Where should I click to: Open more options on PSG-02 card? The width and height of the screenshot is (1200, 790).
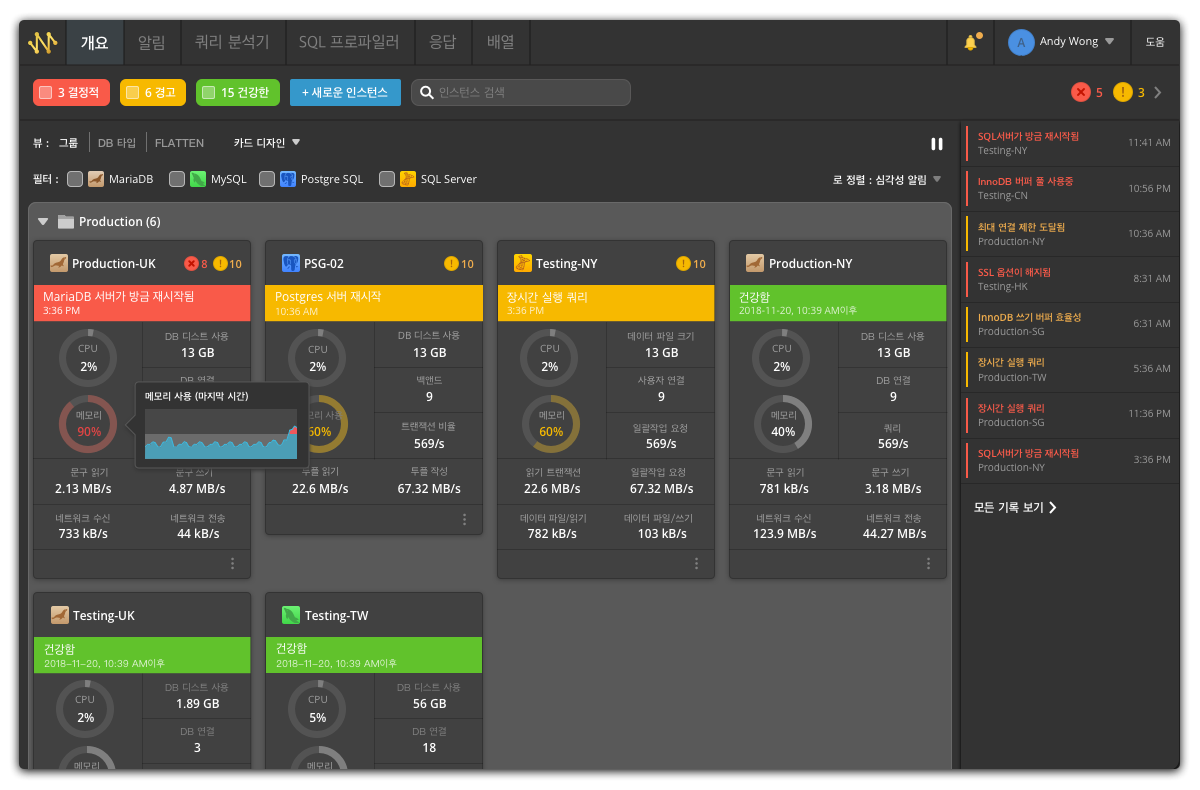click(x=465, y=520)
